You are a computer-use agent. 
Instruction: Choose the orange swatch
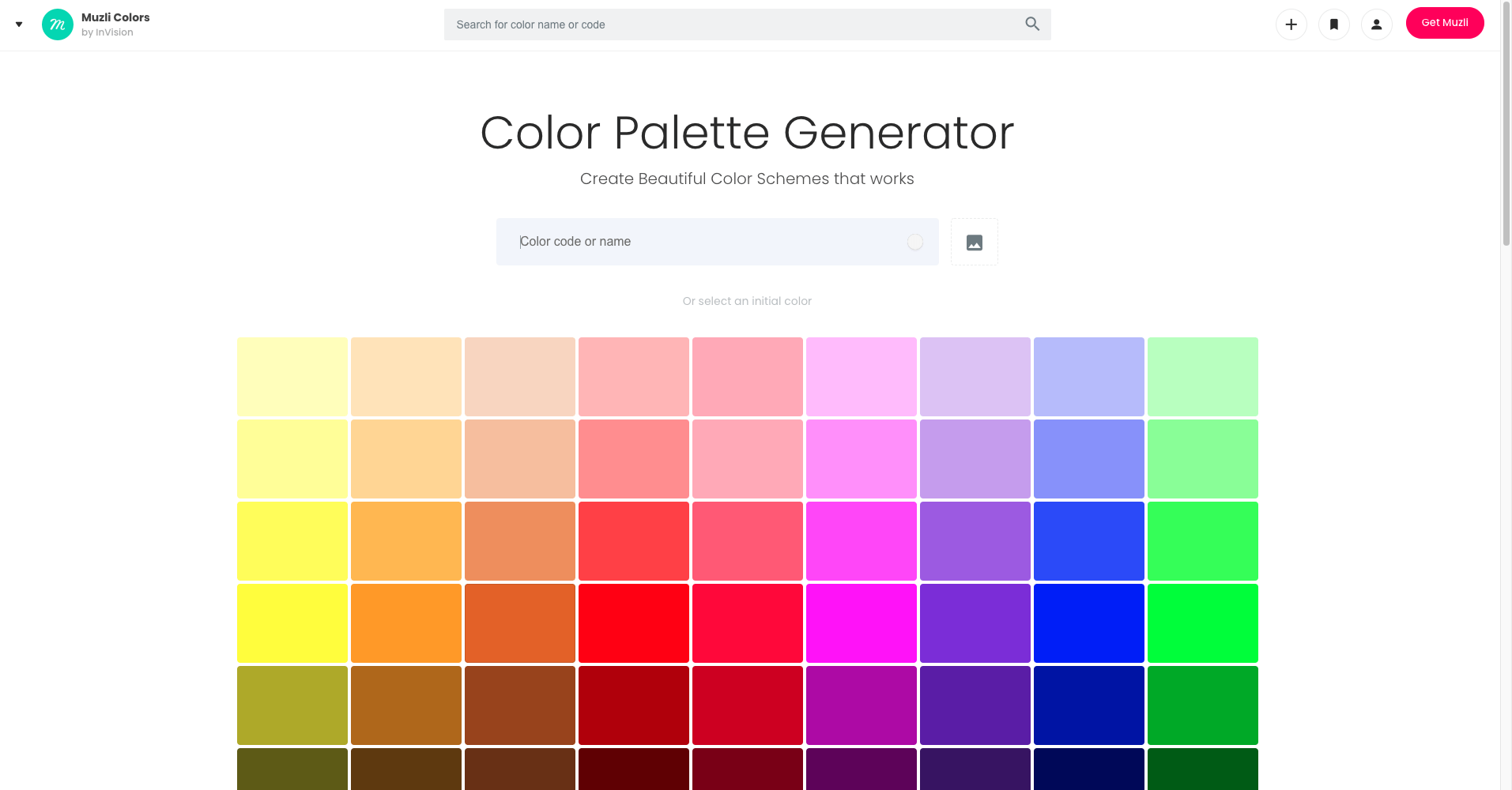click(406, 623)
